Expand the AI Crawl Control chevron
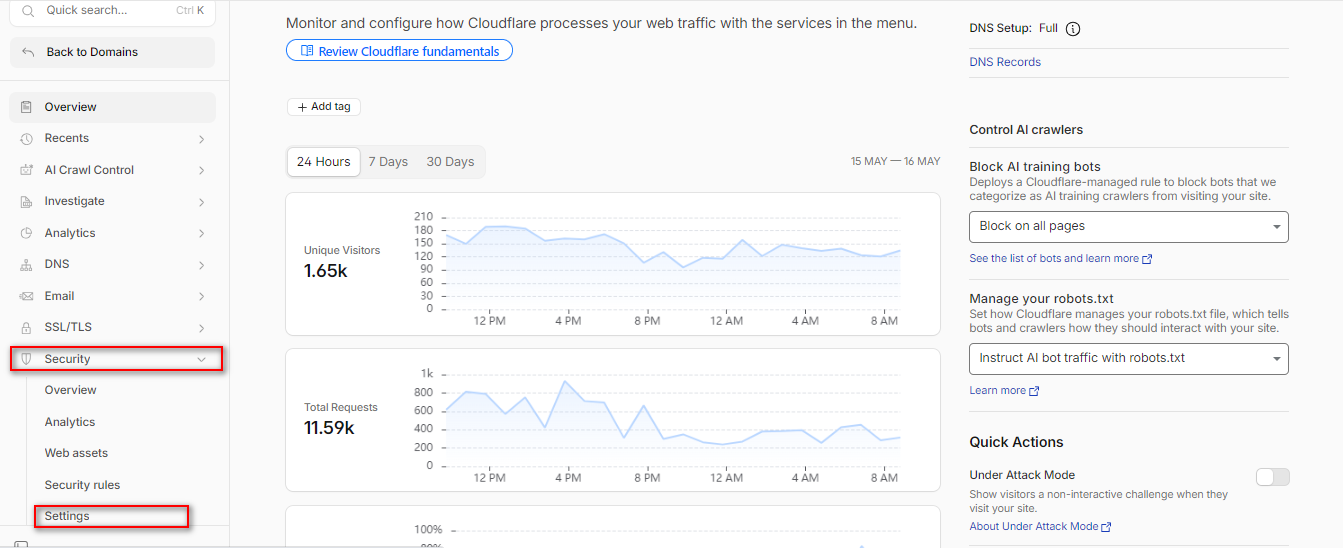The image size is (1343, 548). click(202, 171)
